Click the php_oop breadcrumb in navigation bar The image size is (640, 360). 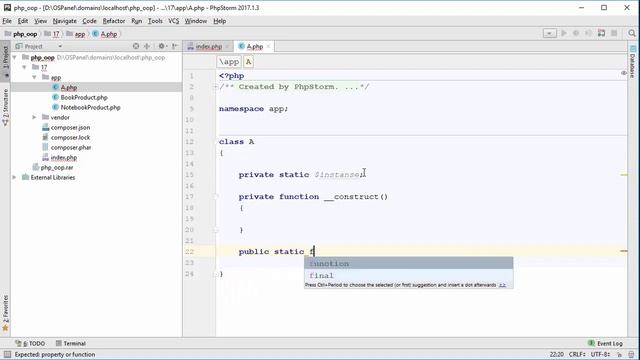[21, 34]
